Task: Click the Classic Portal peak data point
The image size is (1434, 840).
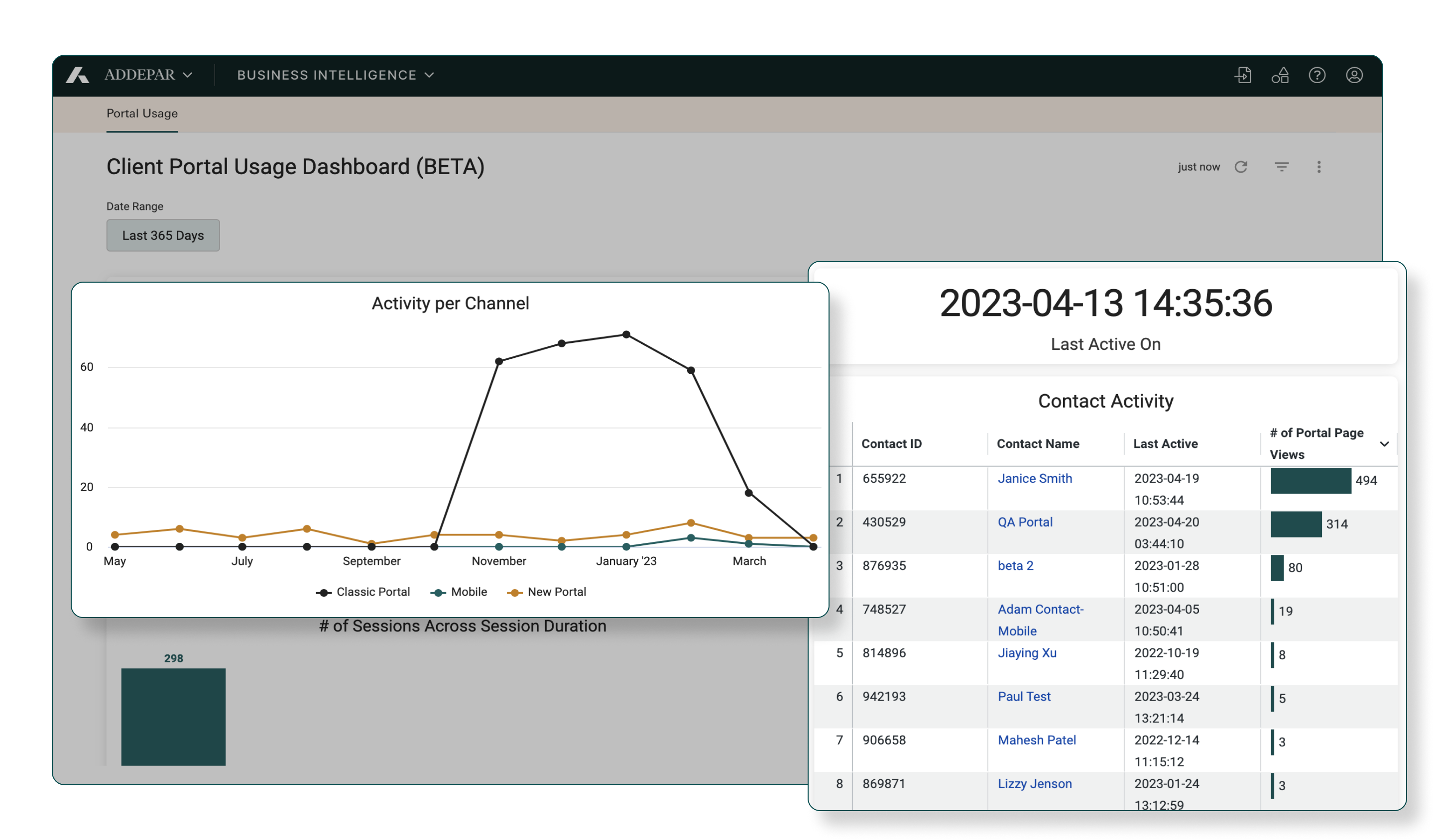Action: tap(626, 334)
